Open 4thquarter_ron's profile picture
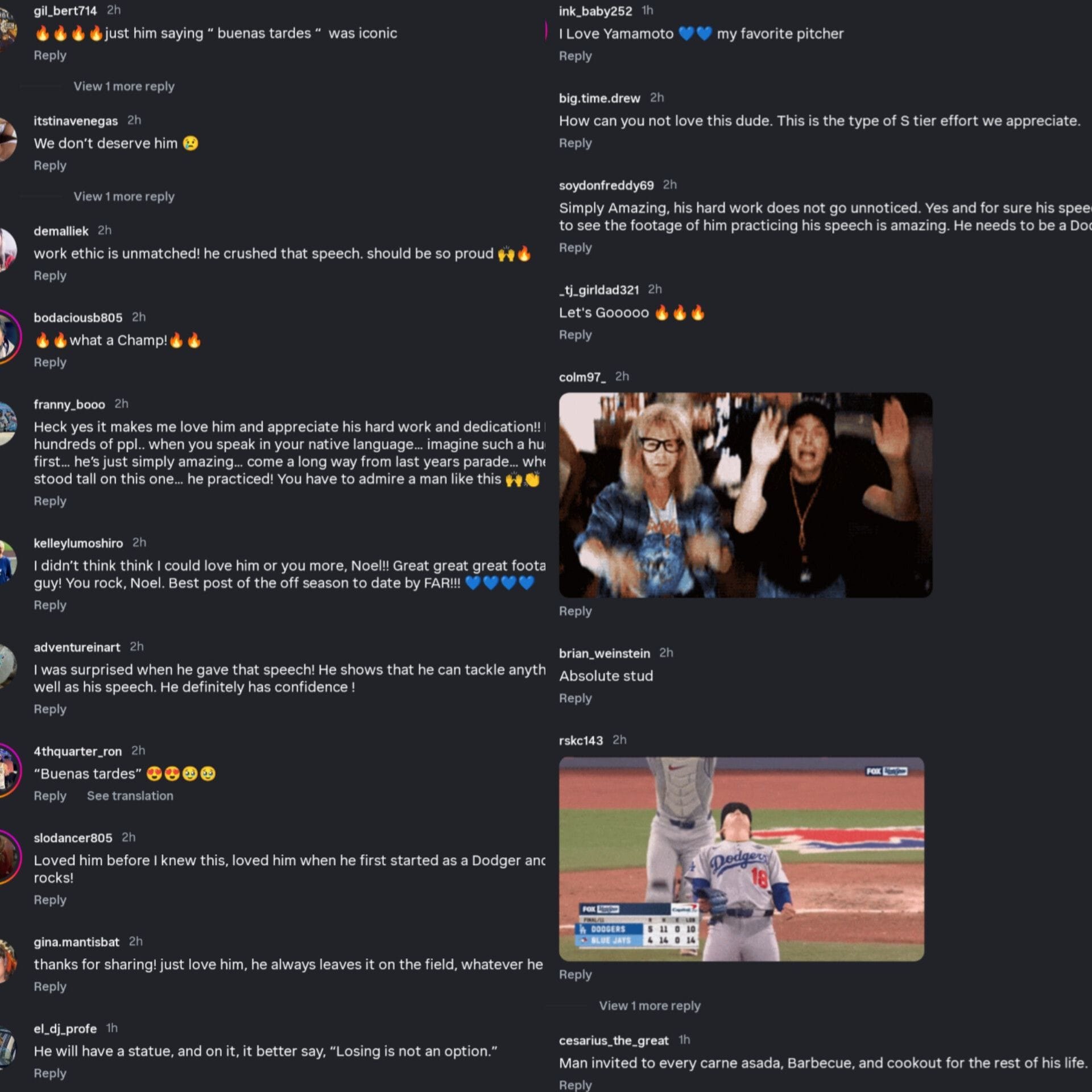 [8, 771]
